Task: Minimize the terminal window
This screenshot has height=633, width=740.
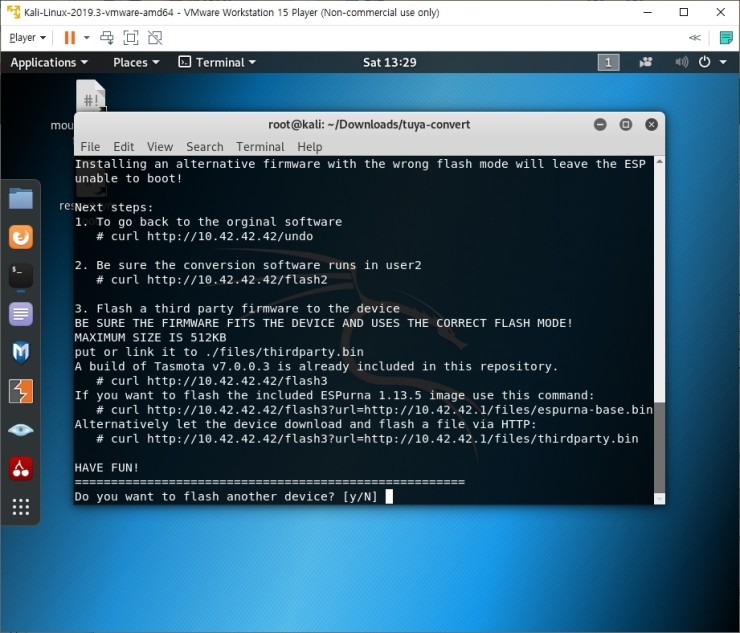Action: (600, 125)
